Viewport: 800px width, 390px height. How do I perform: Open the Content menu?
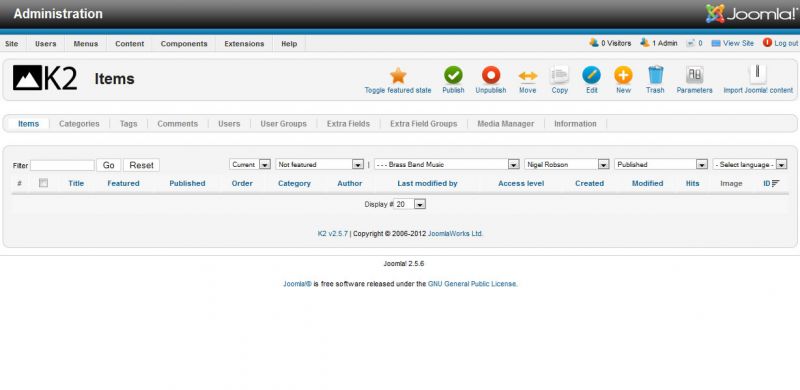pos(130,43)
